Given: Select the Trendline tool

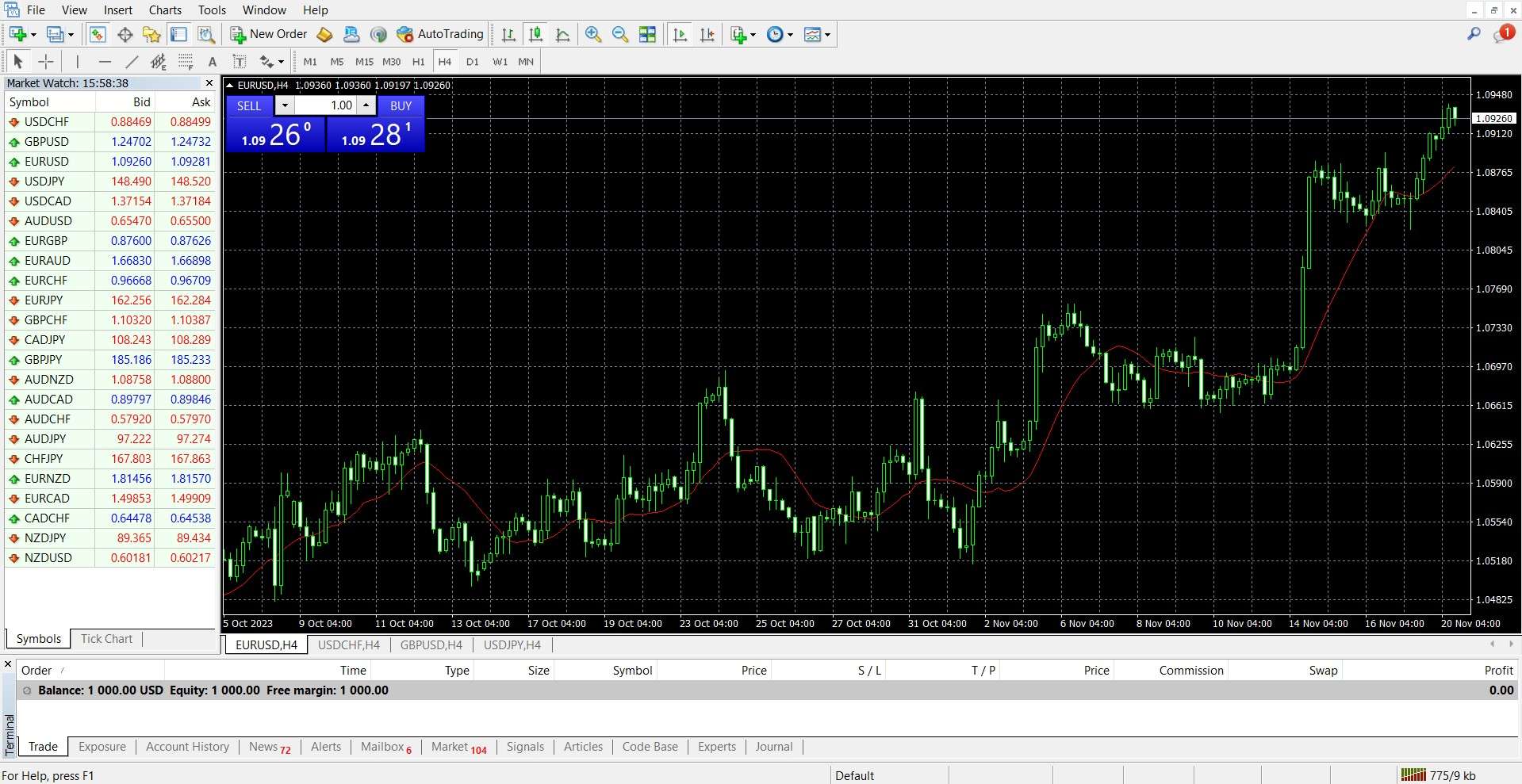Looking at the screenshot, I should tap(132, 61).
